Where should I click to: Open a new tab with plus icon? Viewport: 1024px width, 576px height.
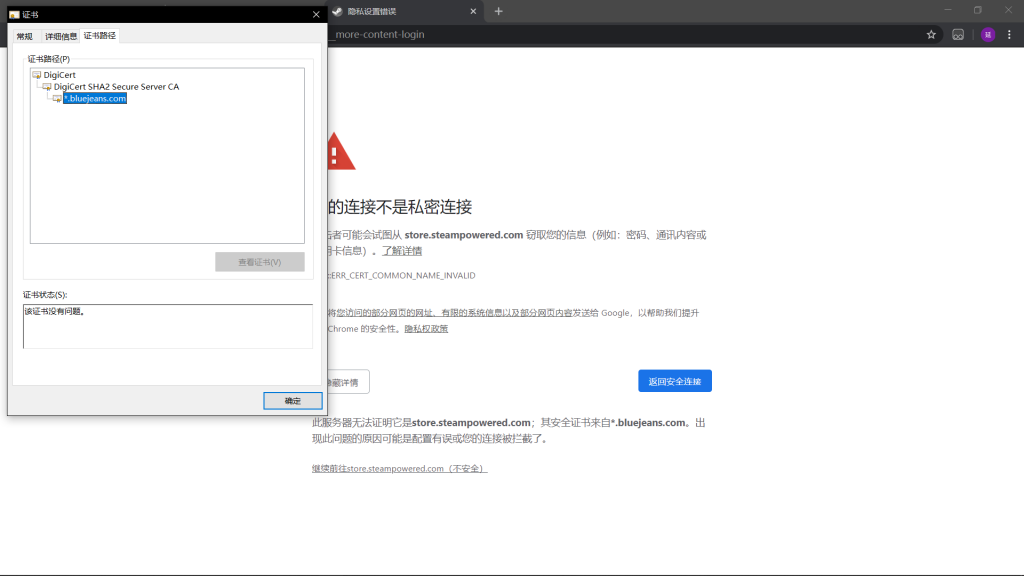pyautogui.click(x=499, y=11)
